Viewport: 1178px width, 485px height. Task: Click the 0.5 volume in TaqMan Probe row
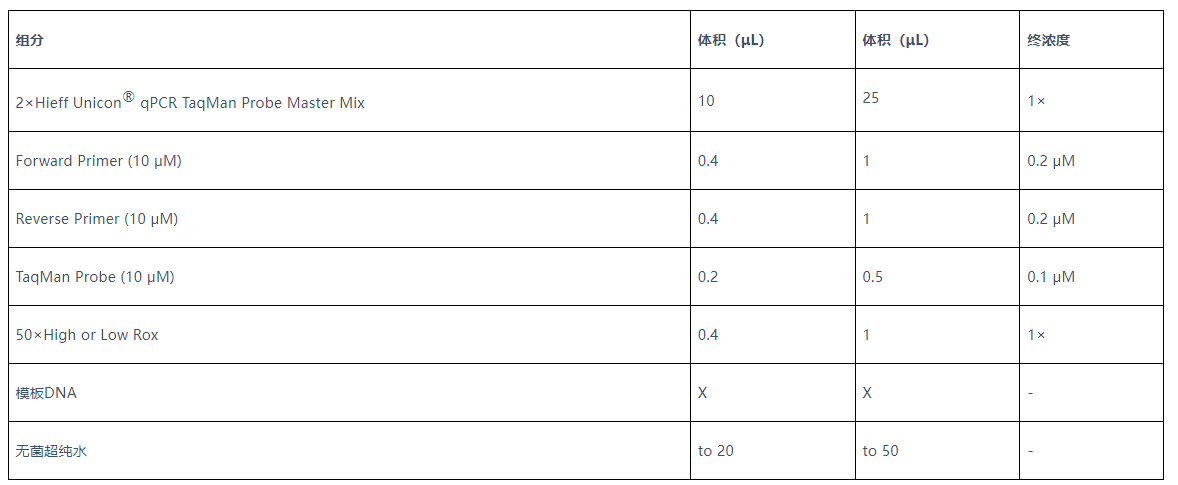tap(873, 277)
